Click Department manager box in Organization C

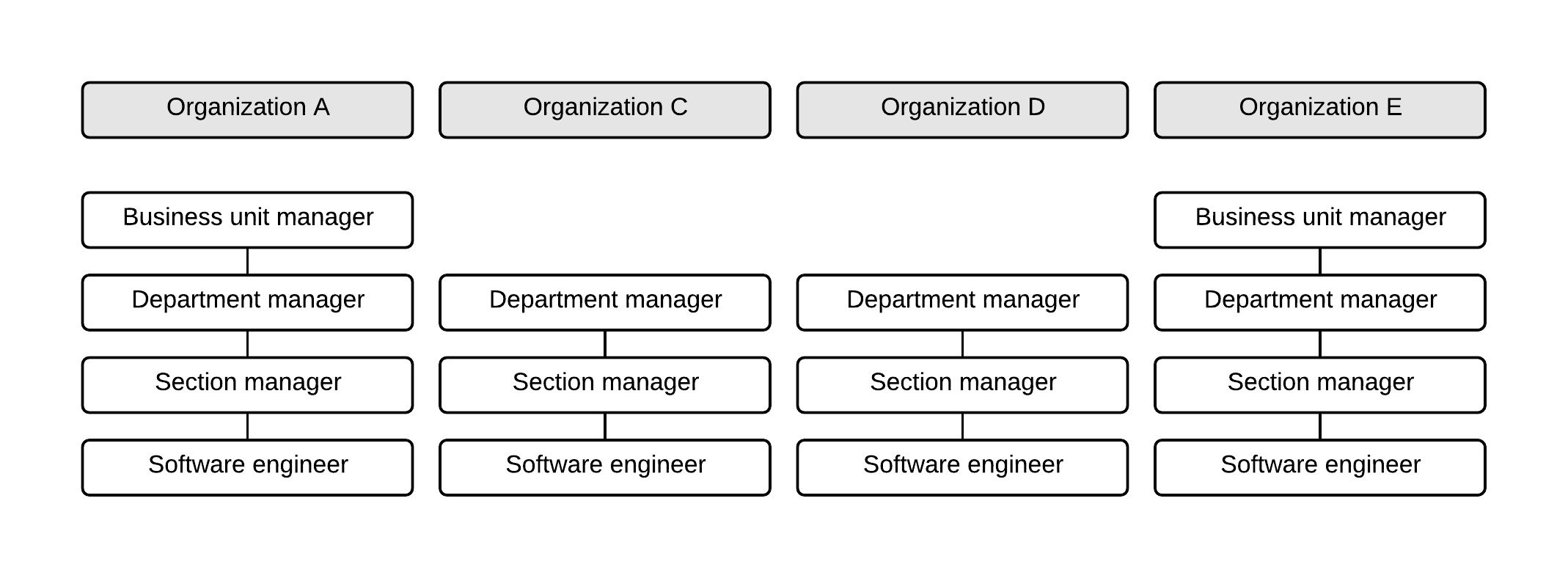(605, 302)
